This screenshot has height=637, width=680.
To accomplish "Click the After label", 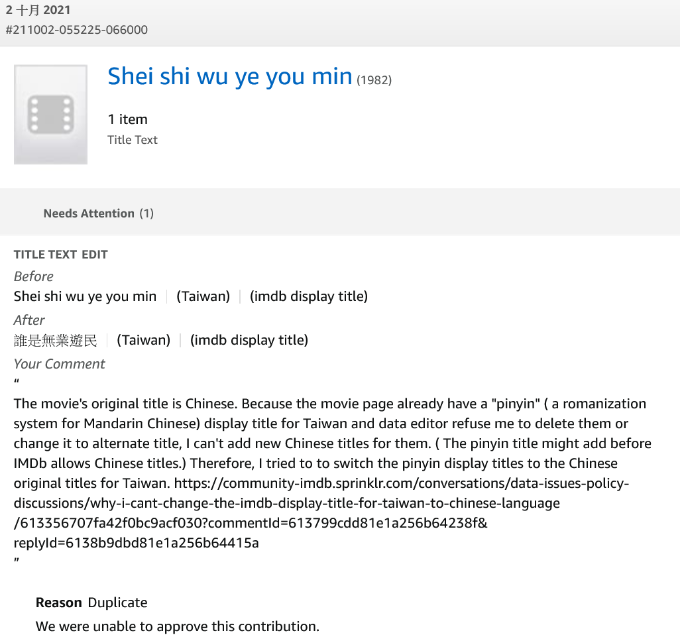I will point(29,320).
